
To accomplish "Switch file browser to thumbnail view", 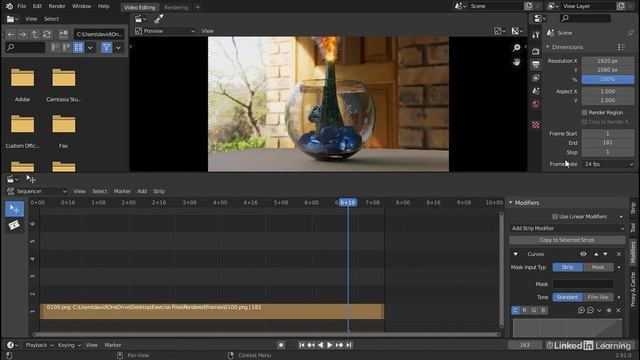I will coord(78,47).
